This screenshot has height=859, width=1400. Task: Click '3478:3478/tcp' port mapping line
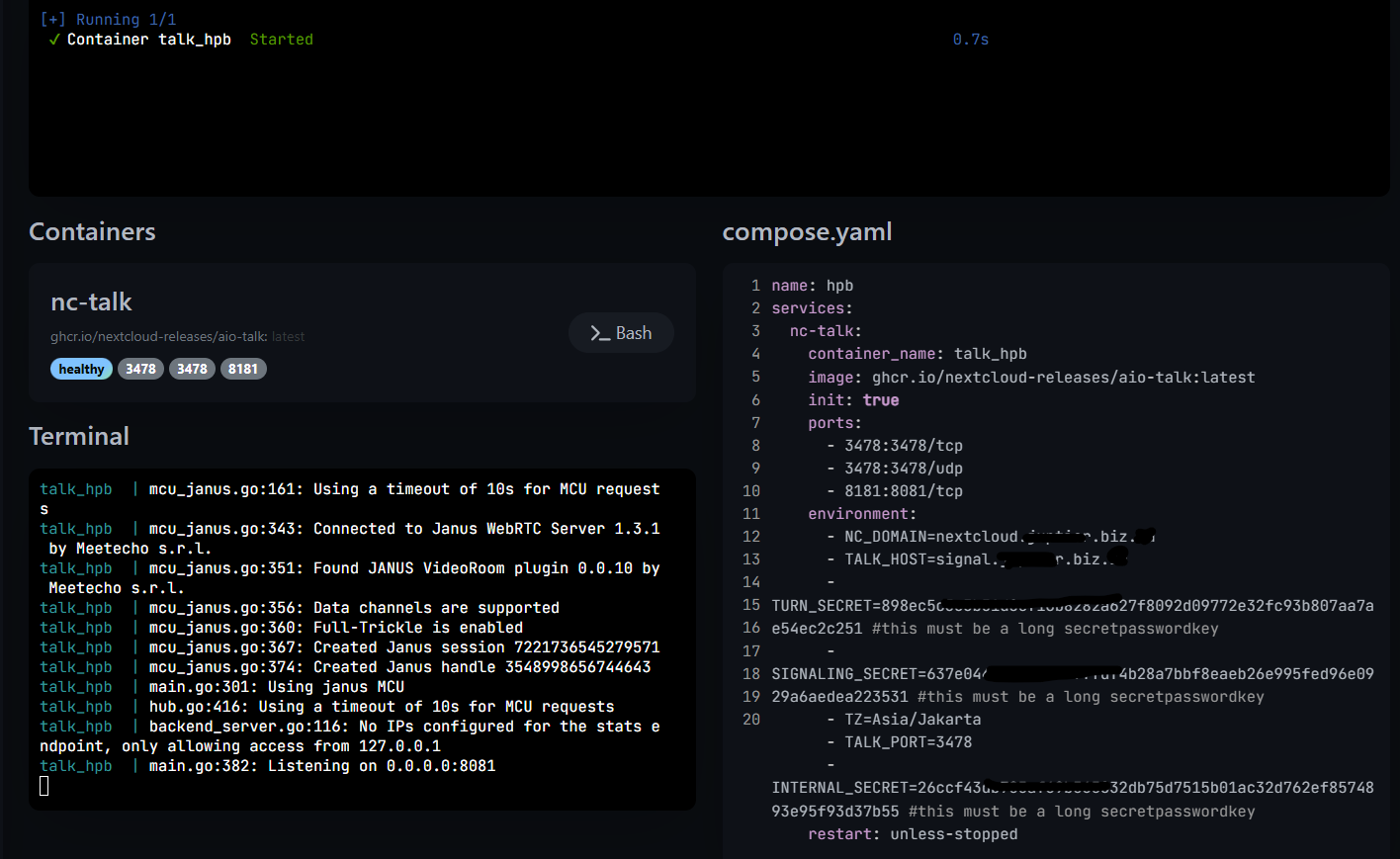point(895,446)
